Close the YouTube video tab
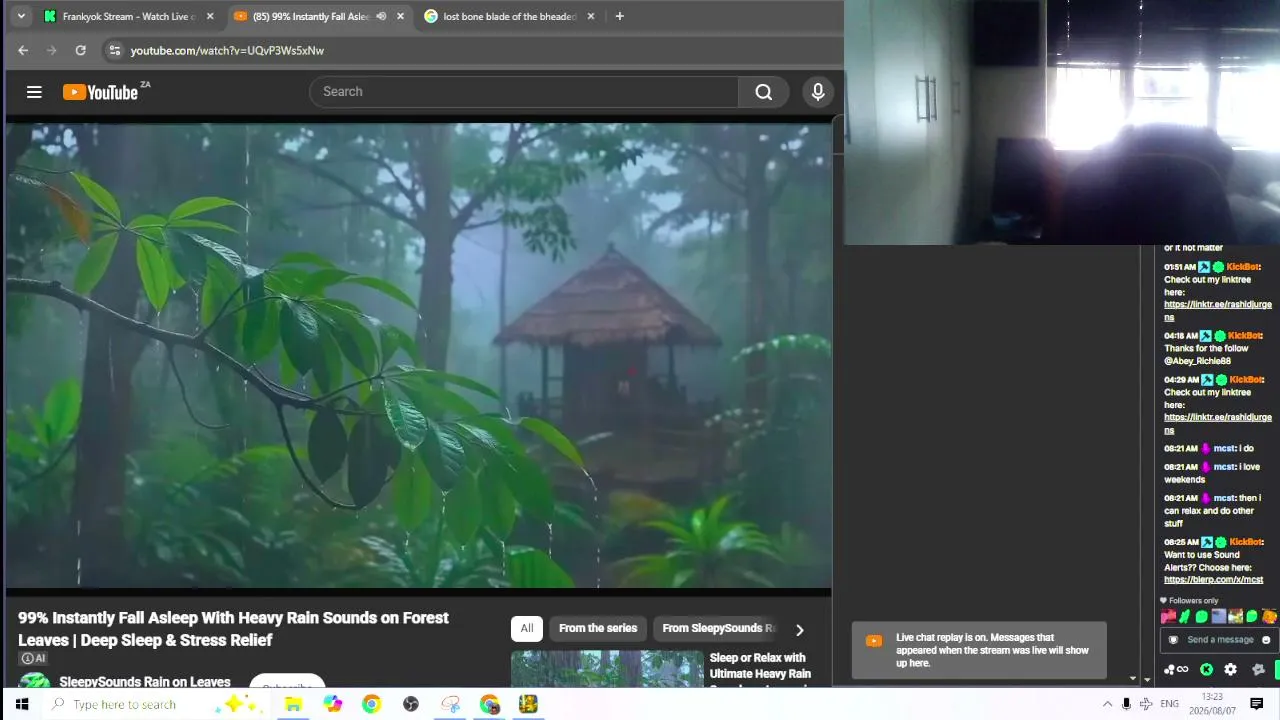The image size is (1280, 720). 401,16
